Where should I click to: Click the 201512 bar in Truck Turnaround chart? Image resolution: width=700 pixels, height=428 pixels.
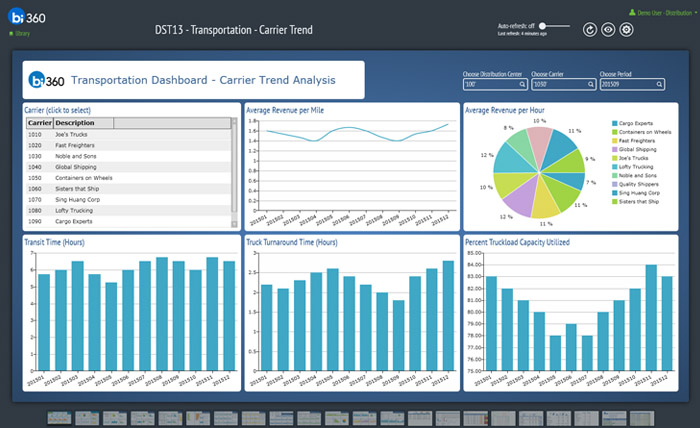click(448, 316)
